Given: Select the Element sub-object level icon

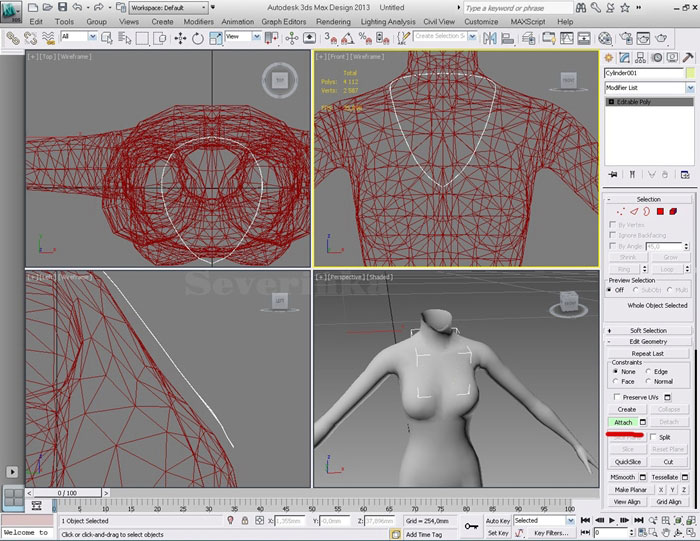Looking at the screenshot, I should tap(674, 212).
